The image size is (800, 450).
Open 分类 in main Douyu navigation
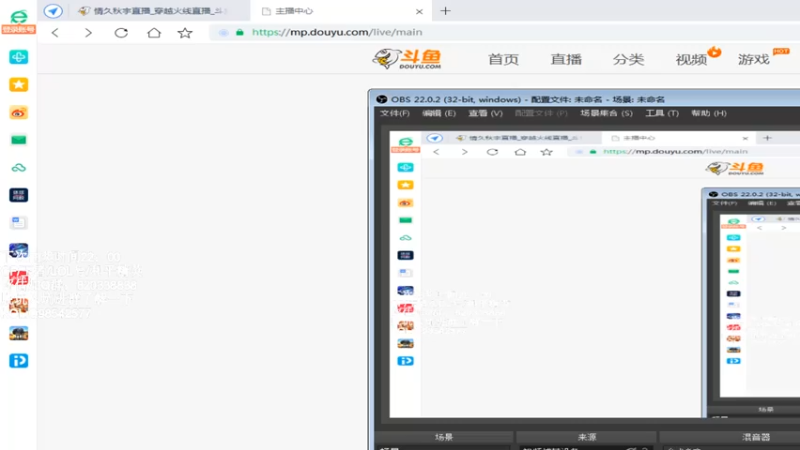pyautogui.click(x=629, y=59)
